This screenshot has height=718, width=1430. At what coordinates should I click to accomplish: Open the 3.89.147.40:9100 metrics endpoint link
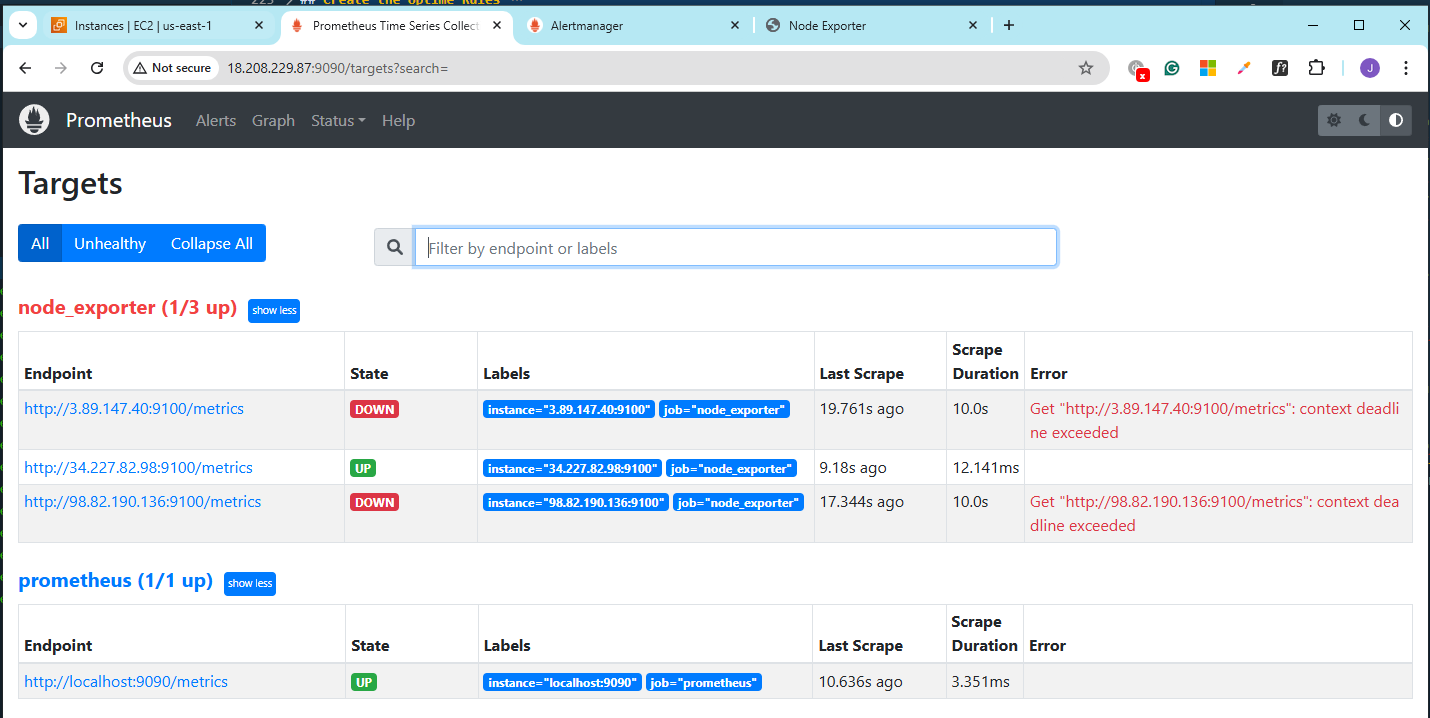[134, 408]
